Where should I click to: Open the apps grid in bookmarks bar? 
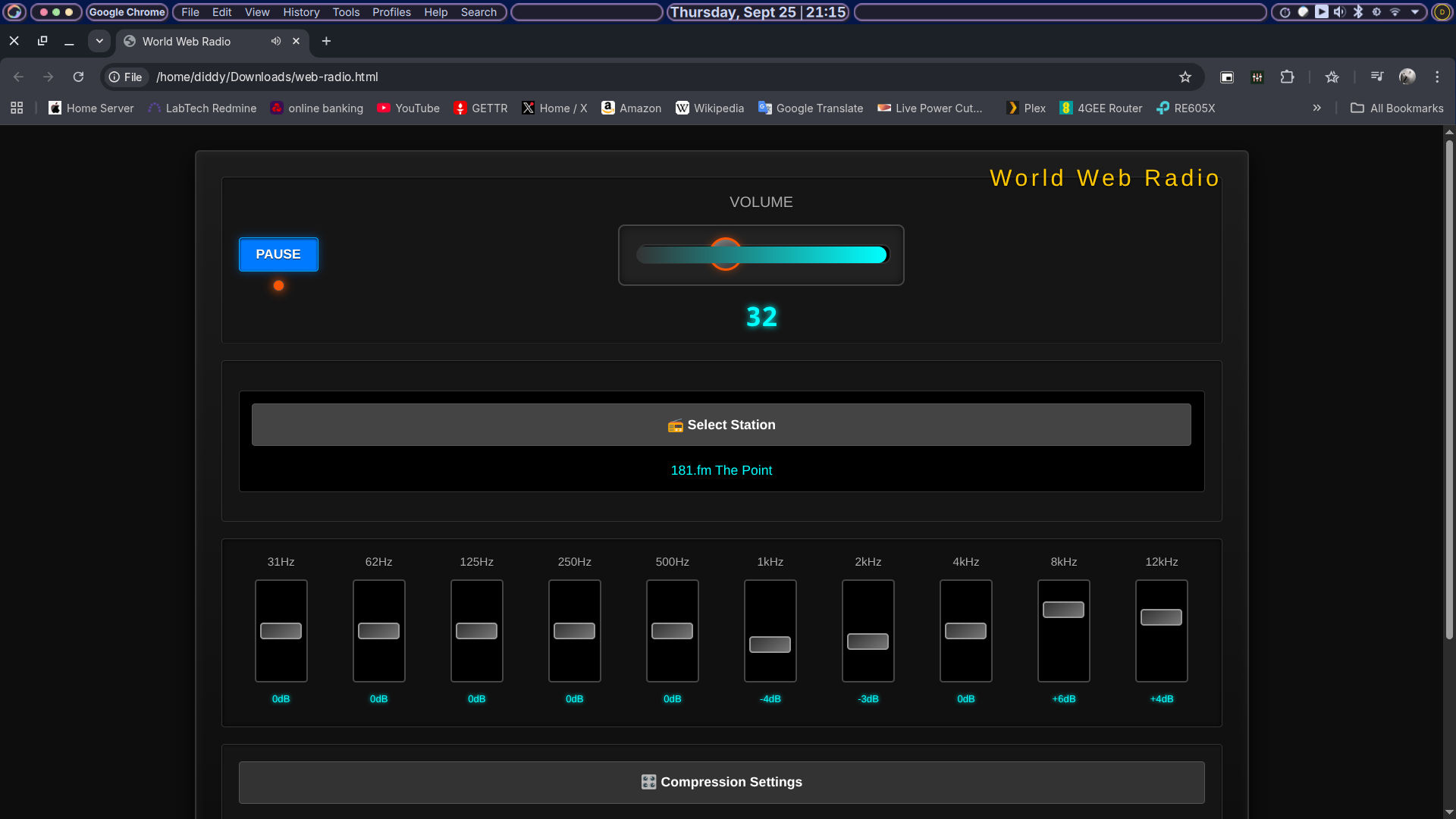17,108
